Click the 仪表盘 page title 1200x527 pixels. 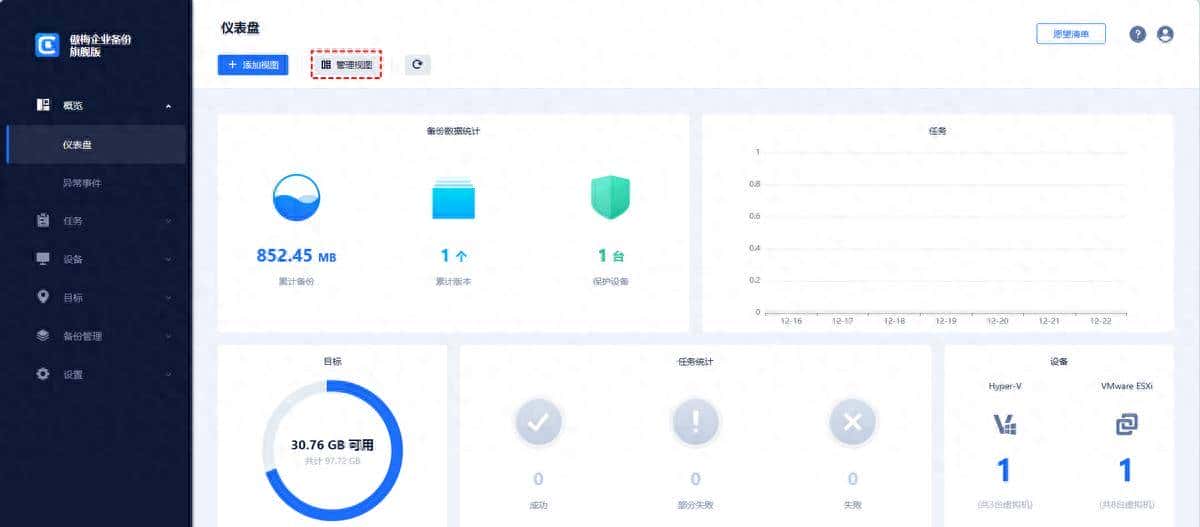coord(241,28)
